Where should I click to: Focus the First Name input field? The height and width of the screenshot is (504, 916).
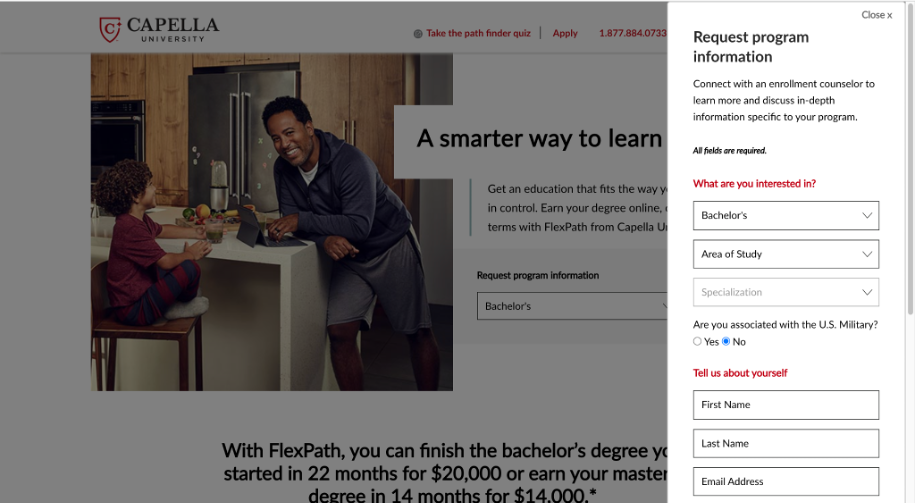[x=785, y=405]
